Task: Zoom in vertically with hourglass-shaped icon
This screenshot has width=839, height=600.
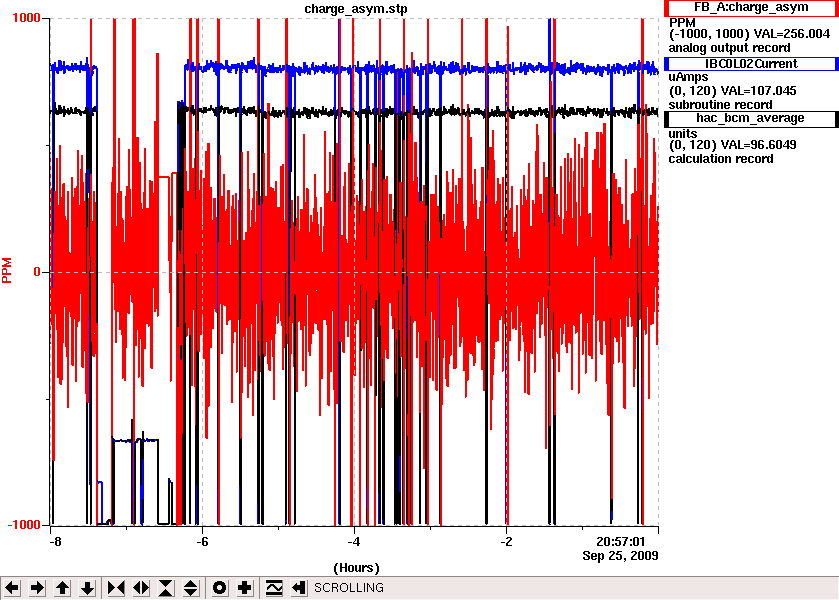Action: click(x=166, y=588)
